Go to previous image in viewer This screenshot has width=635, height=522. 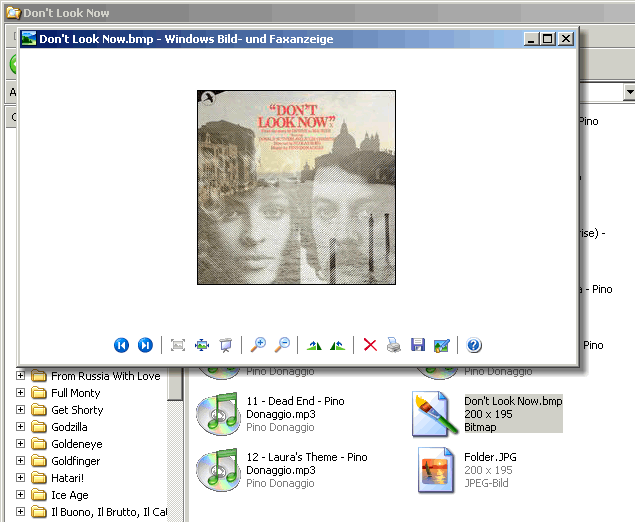click(x=121, y=345)
